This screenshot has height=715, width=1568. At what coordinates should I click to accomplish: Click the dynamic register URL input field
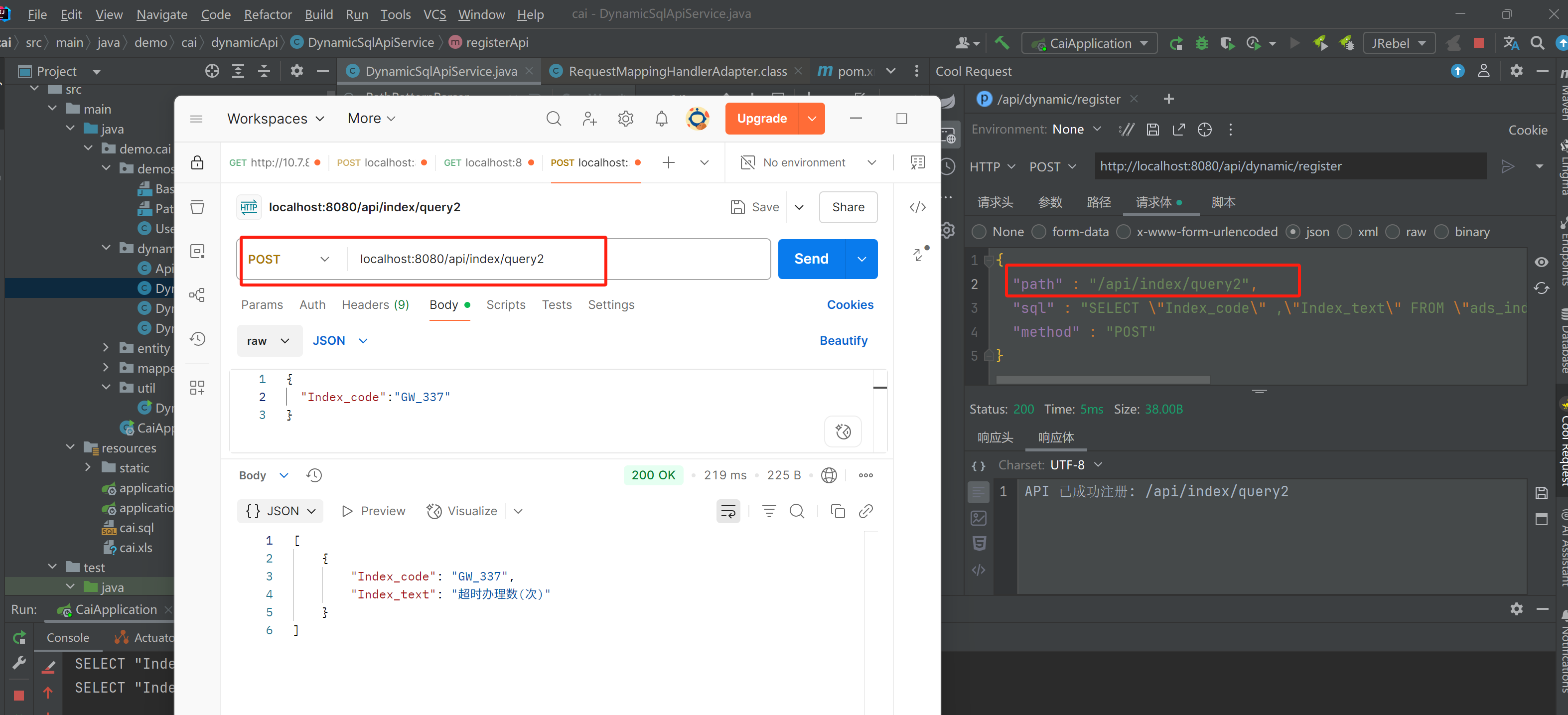1290,165
